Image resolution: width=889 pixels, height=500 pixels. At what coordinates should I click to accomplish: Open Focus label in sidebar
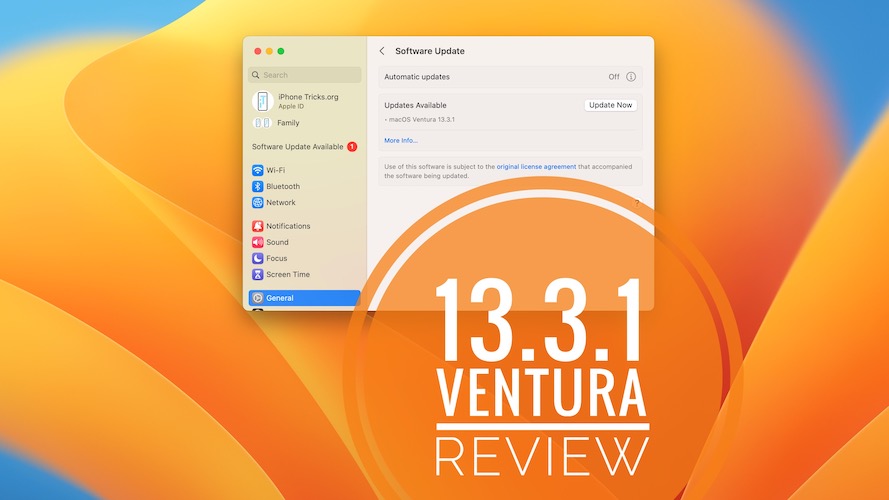coord(277,258)
